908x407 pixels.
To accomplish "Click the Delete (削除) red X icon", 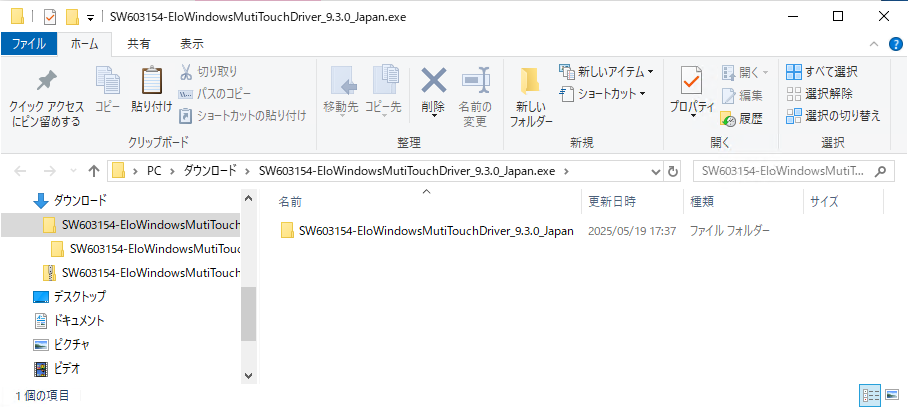I will [x=433, y=84].
